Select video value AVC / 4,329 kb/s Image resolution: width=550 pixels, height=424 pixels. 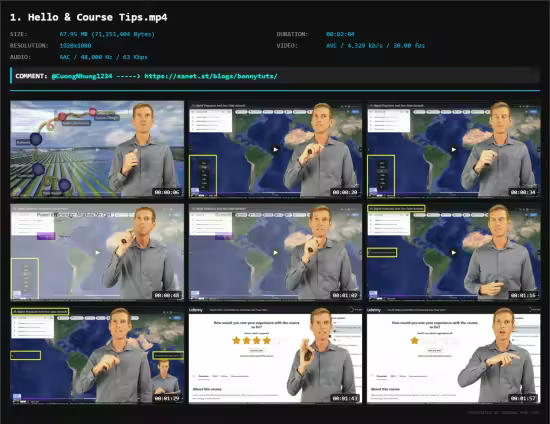375,46
